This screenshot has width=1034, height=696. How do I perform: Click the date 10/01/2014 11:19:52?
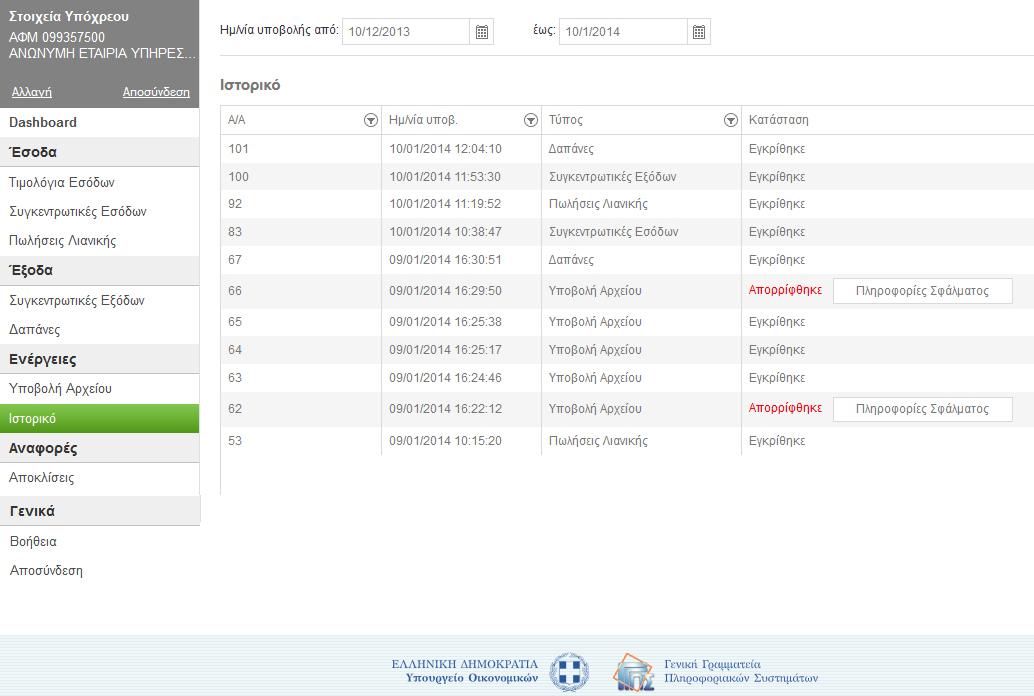[445, 204]
